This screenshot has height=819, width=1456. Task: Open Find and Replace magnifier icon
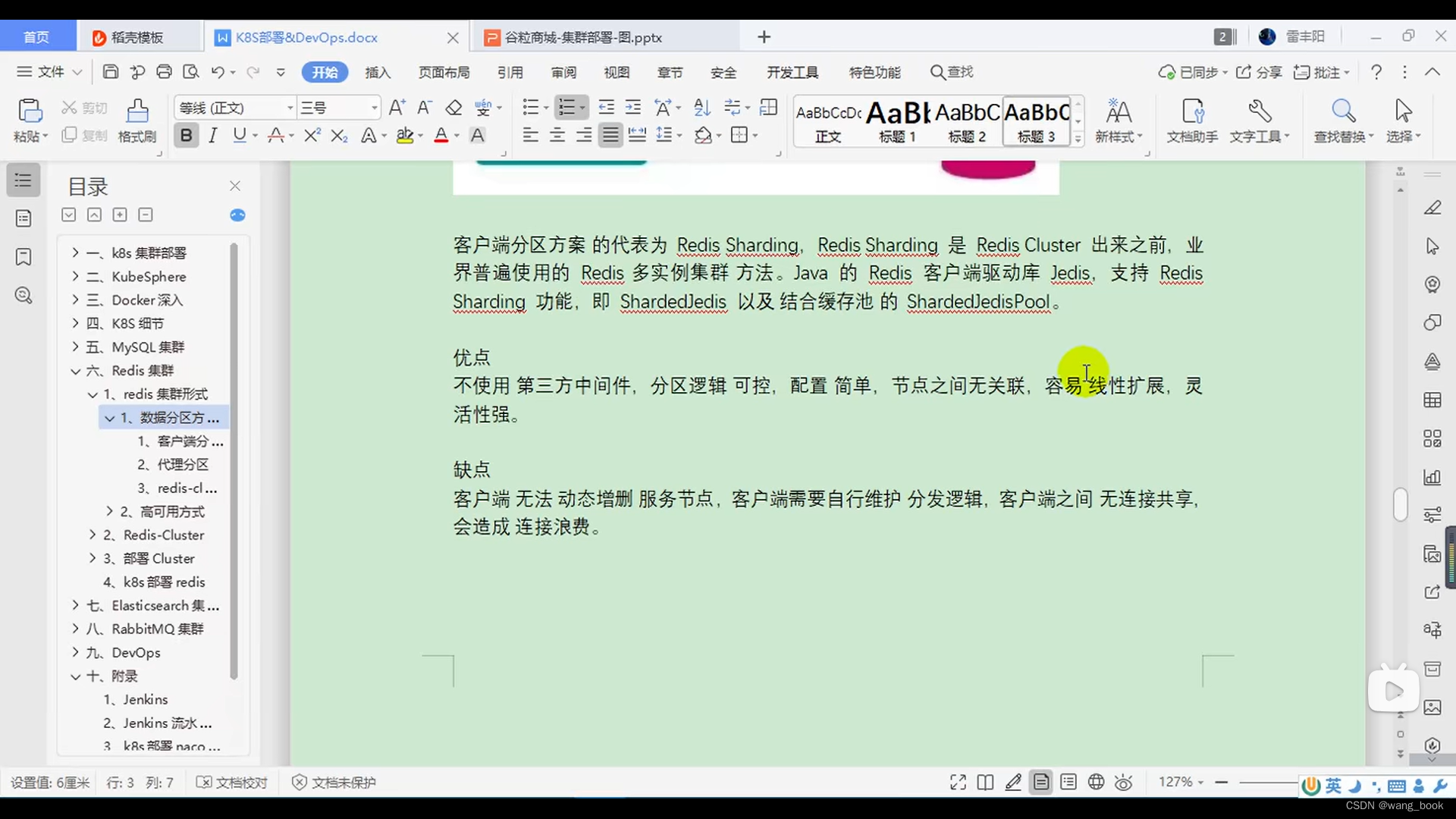[x=1343, y=111]
